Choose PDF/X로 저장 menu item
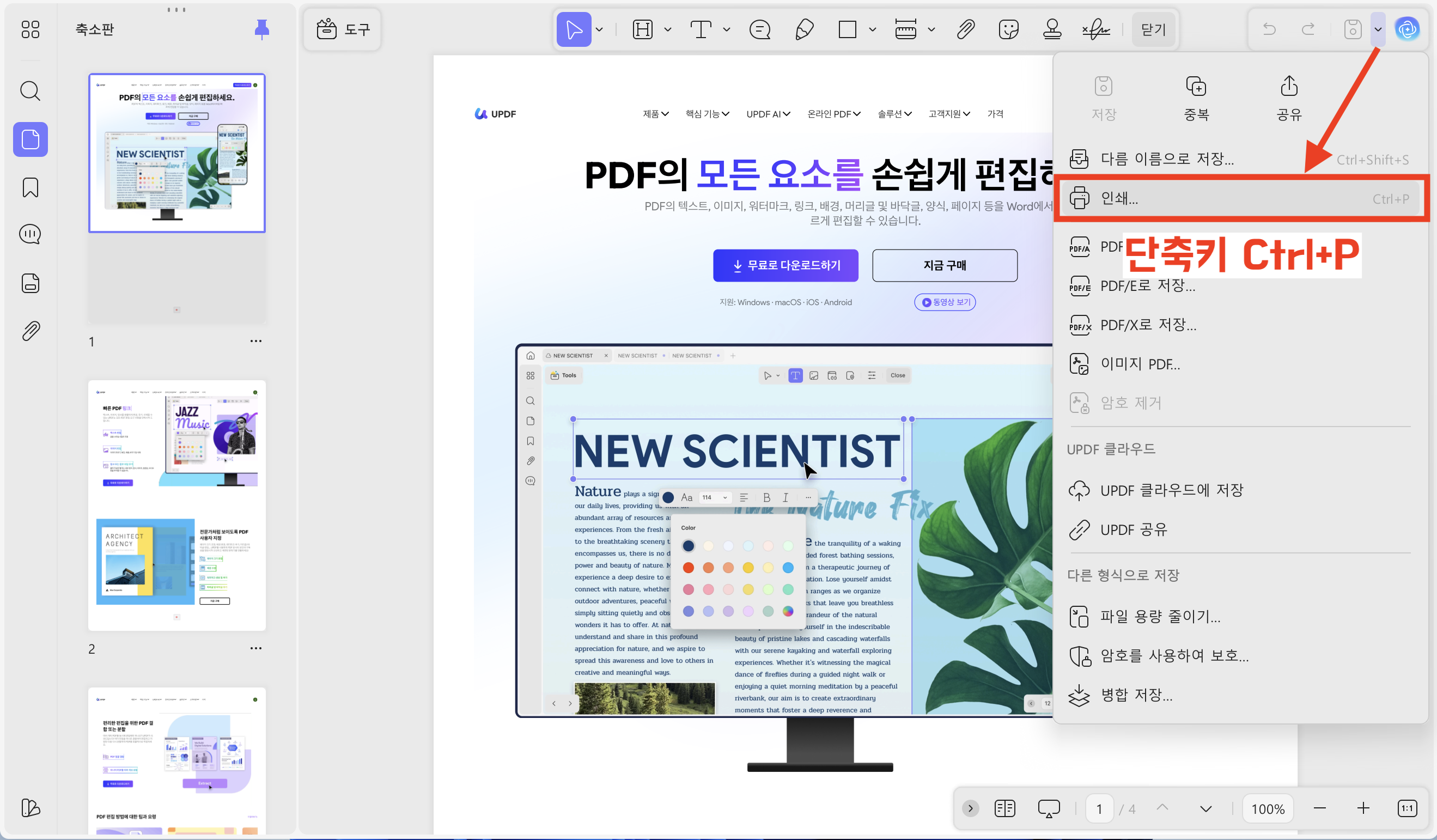 (1241, 325)
